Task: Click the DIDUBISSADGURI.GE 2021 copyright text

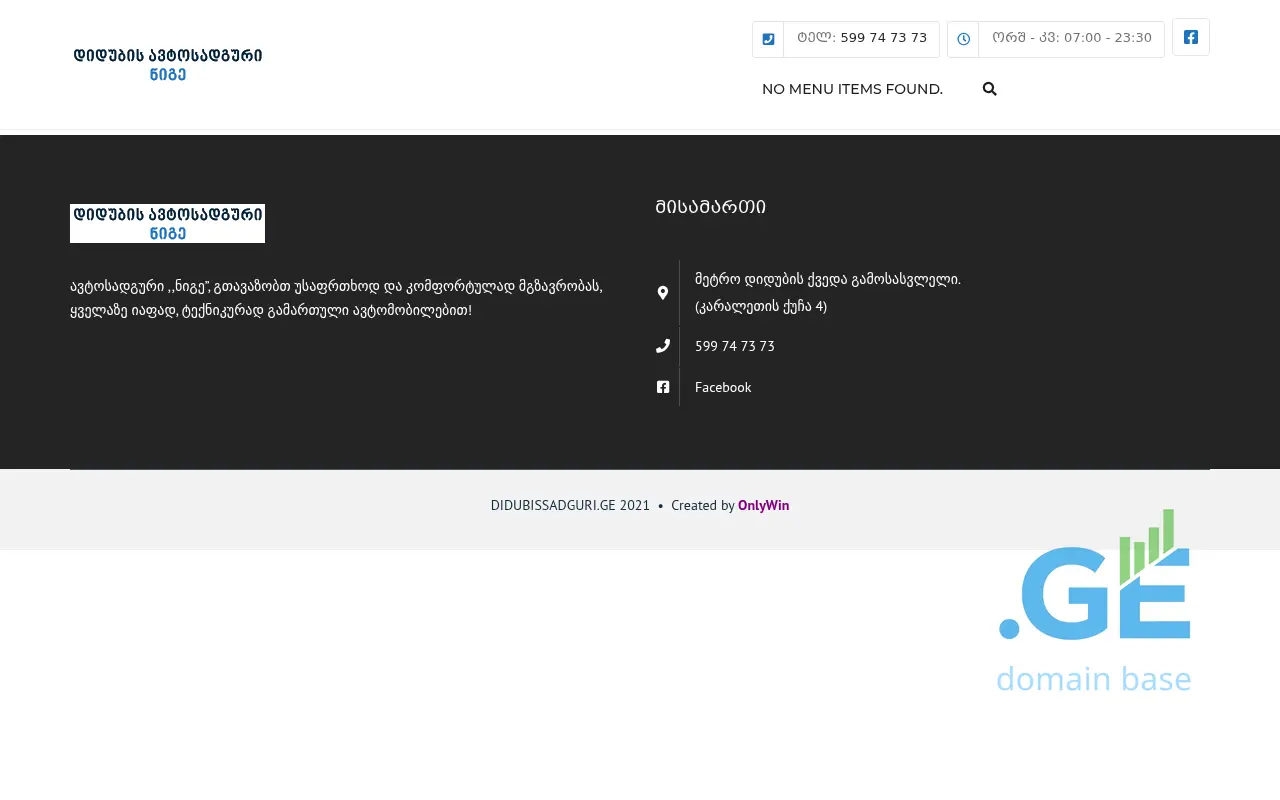Action: 570,506
